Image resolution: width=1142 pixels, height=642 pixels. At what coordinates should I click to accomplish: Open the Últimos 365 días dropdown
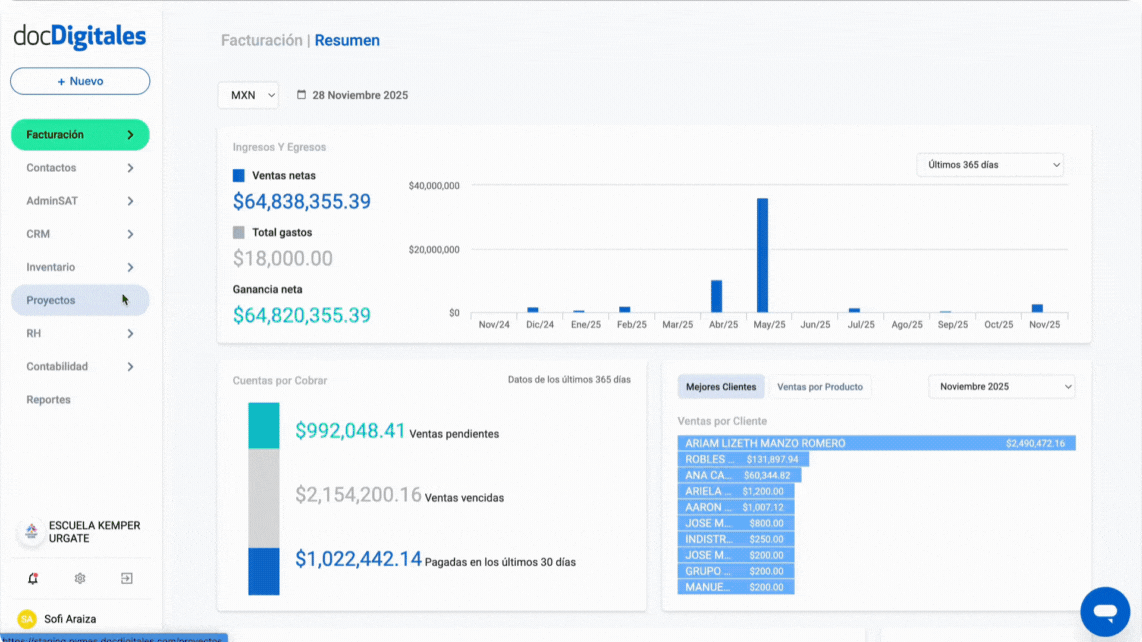pyautogui.click(x=989, y=164)
